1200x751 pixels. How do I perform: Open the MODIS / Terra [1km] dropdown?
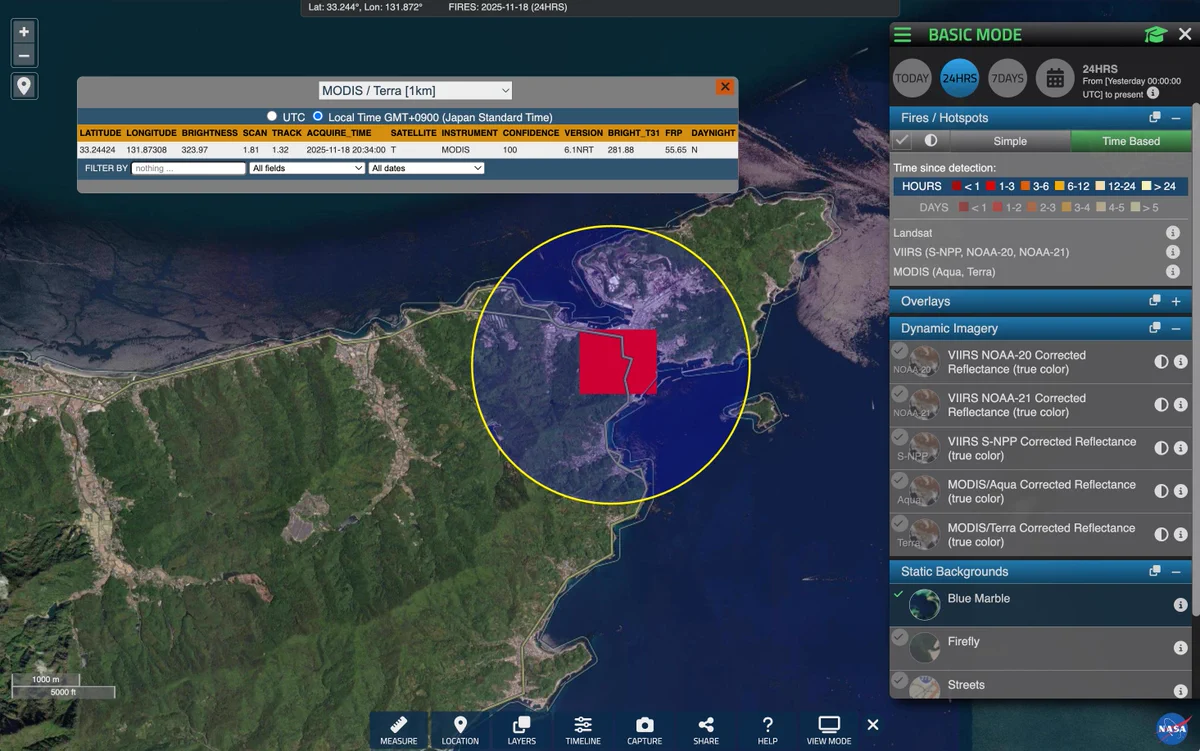point(415,91)
